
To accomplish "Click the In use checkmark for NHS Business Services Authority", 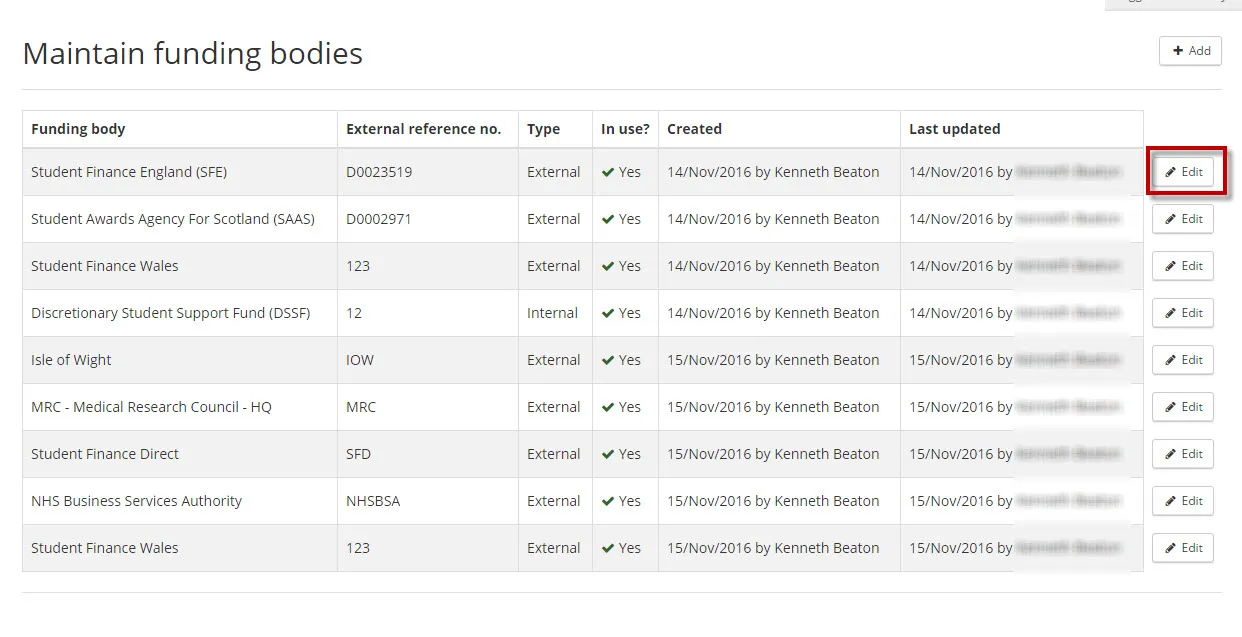I will coord(608,501).
